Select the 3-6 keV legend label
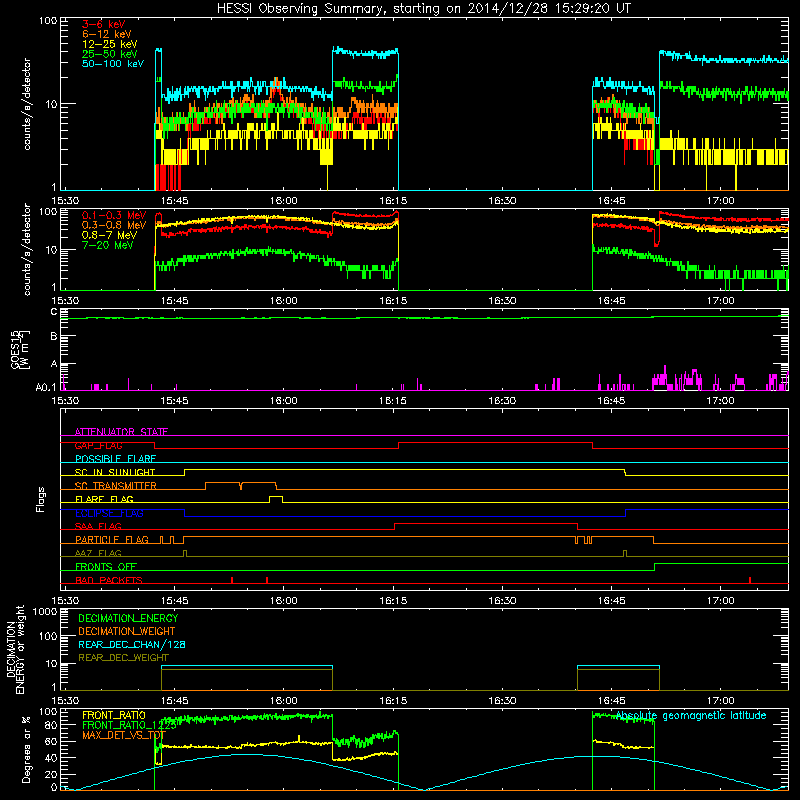 coord(103,24)
